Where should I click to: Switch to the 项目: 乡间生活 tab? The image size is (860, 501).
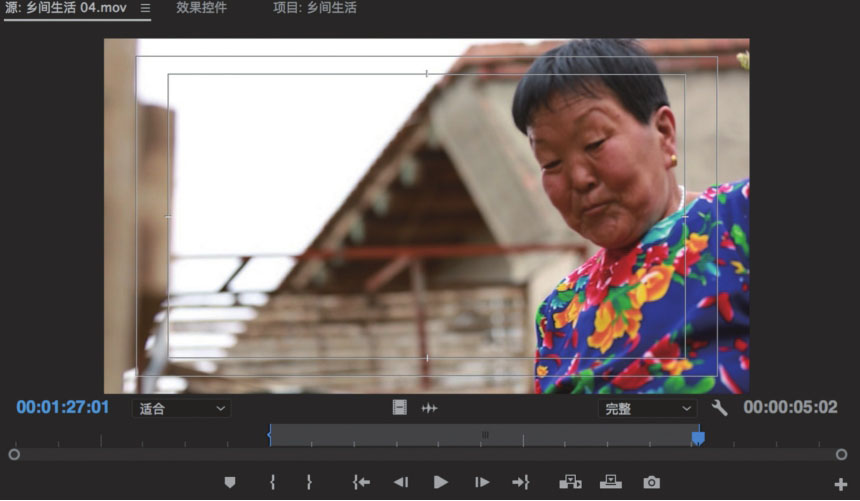pyautogui.click(x=315, y=8)
